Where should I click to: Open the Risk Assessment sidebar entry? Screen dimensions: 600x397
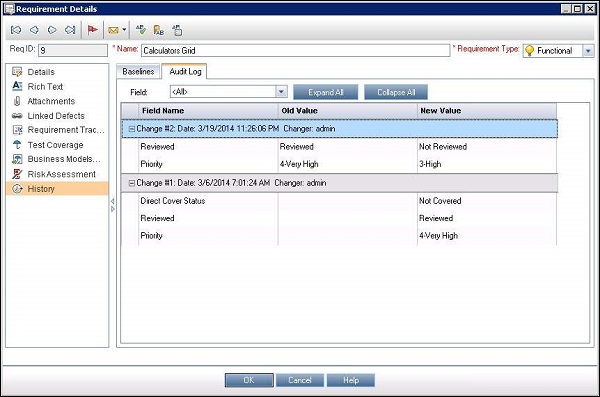coord(61,174)
